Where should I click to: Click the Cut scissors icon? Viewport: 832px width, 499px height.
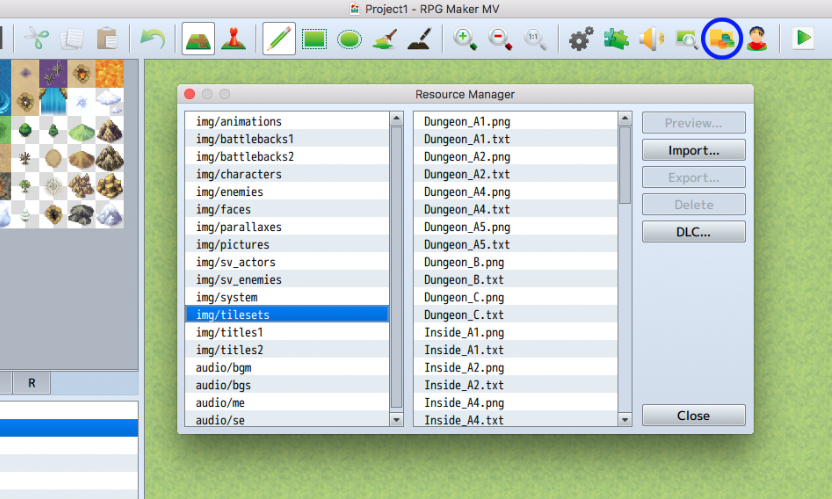click(x=37, y=38)
